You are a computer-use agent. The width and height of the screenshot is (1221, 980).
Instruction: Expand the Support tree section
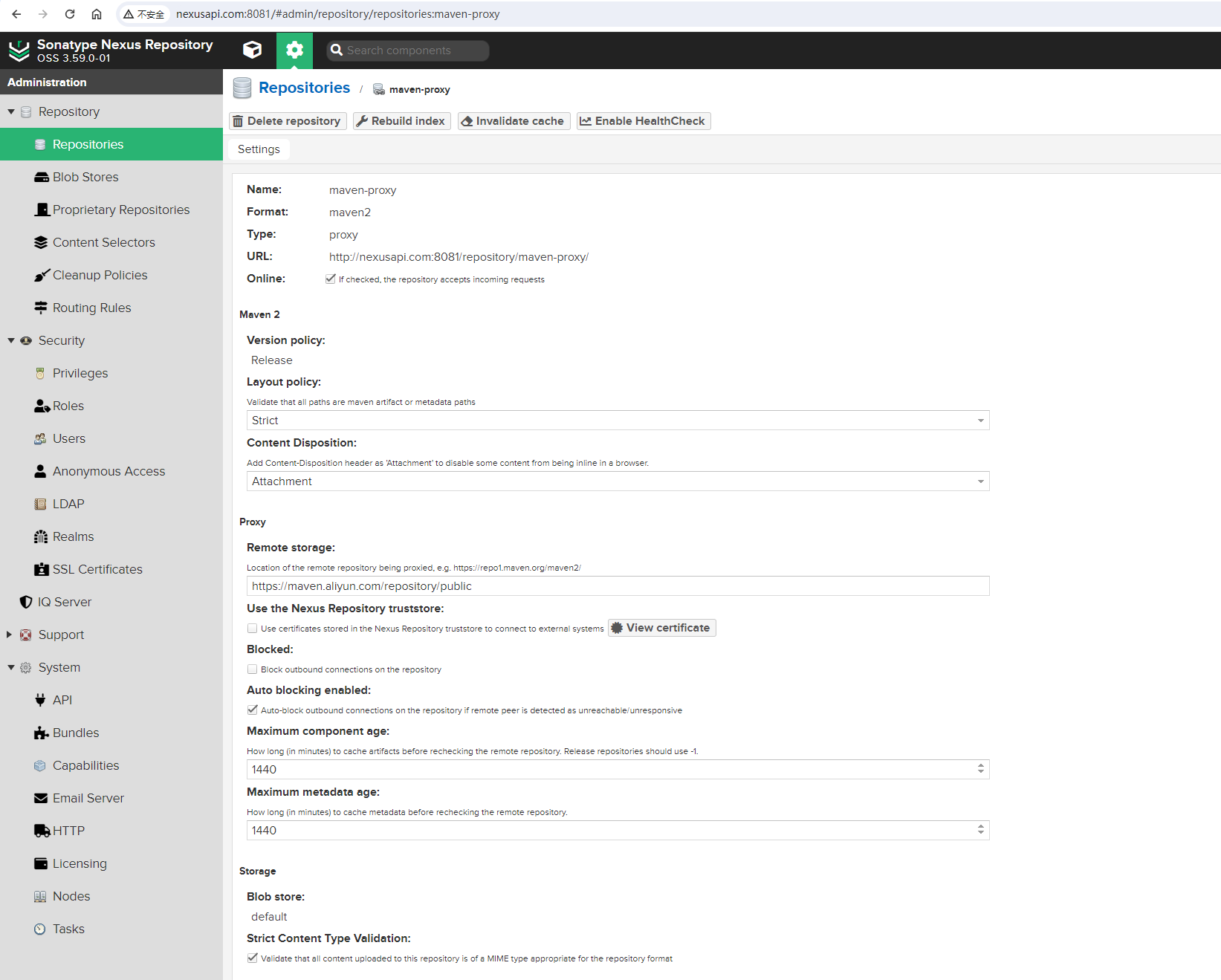10,635
